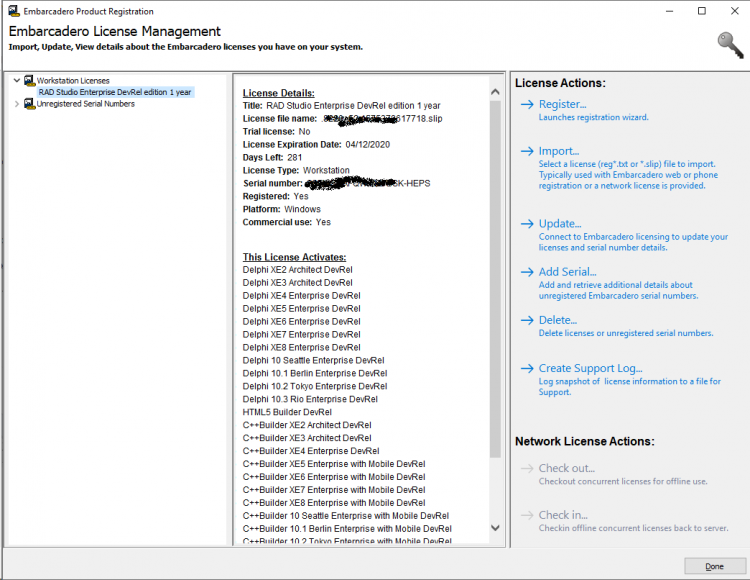Click the key icon in the header
This screenshot has width=750, height=580.
point(730,45)
